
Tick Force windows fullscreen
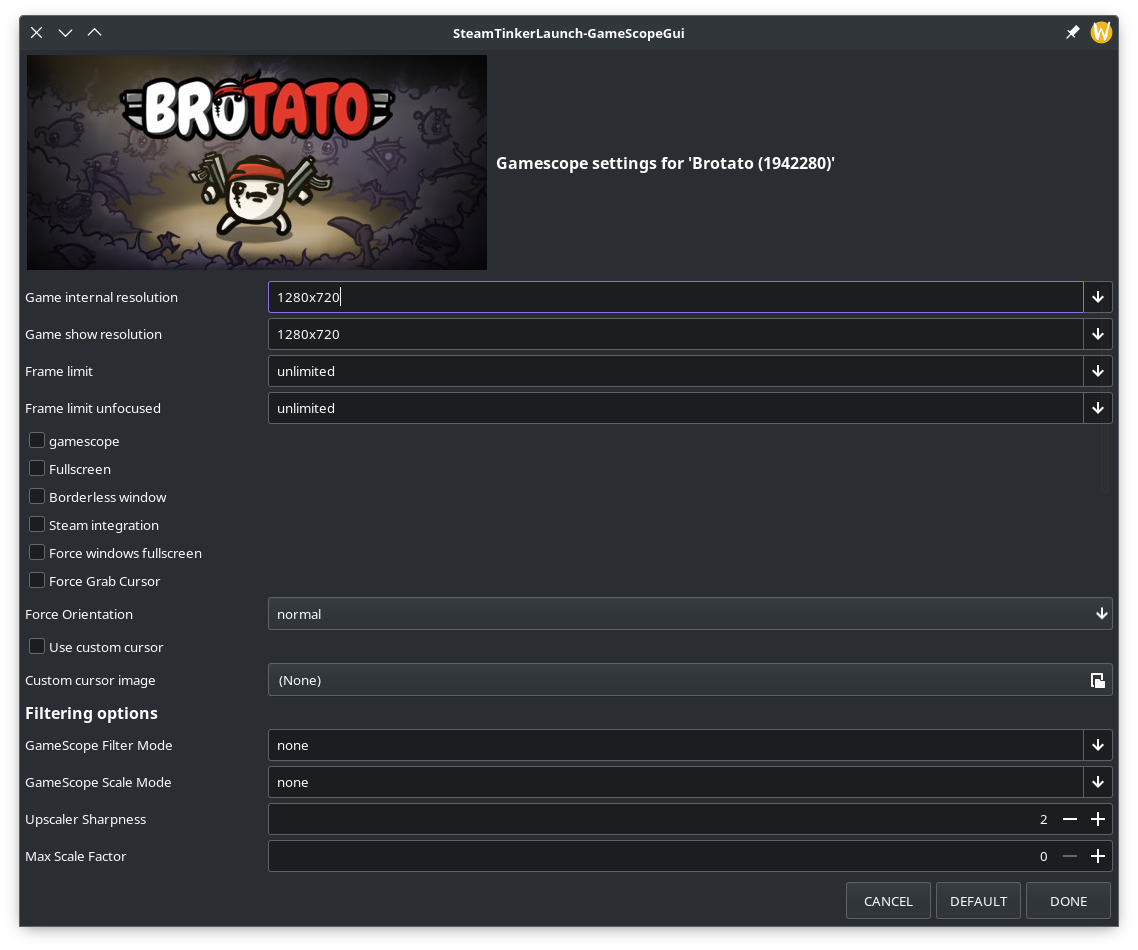(x=37, y=552)
